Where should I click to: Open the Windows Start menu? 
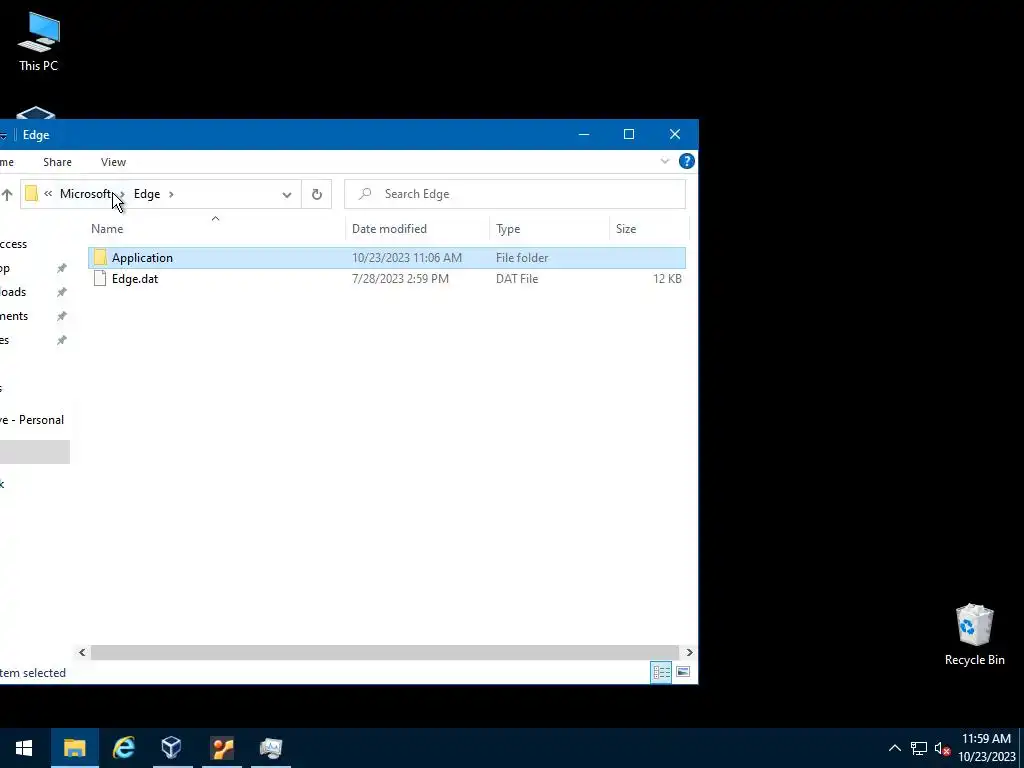(x=24, y=748)
